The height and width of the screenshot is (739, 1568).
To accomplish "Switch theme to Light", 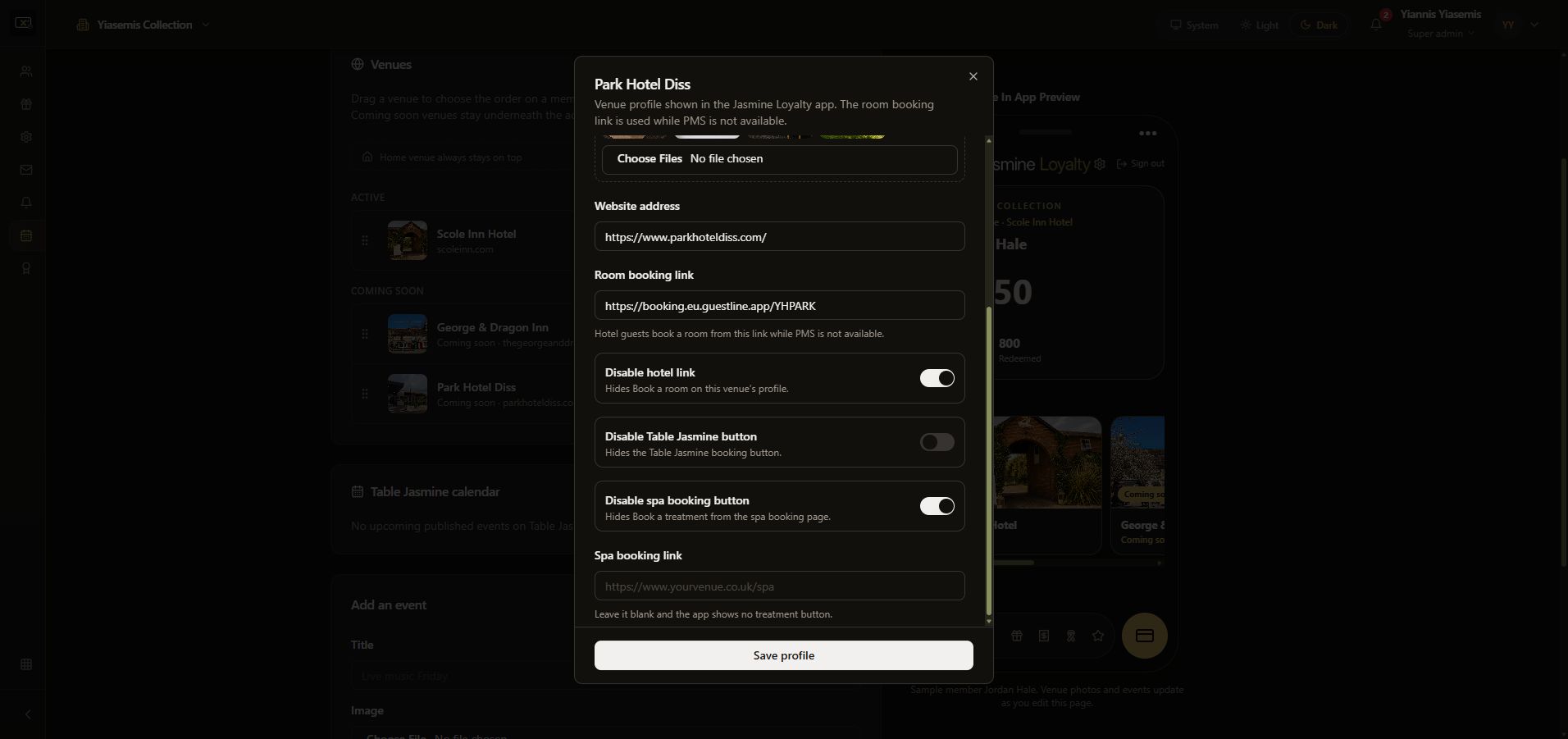I will [1260, 25].
